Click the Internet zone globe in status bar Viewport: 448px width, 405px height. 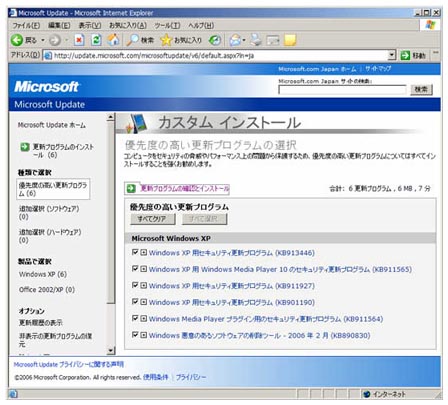point(367,394)
